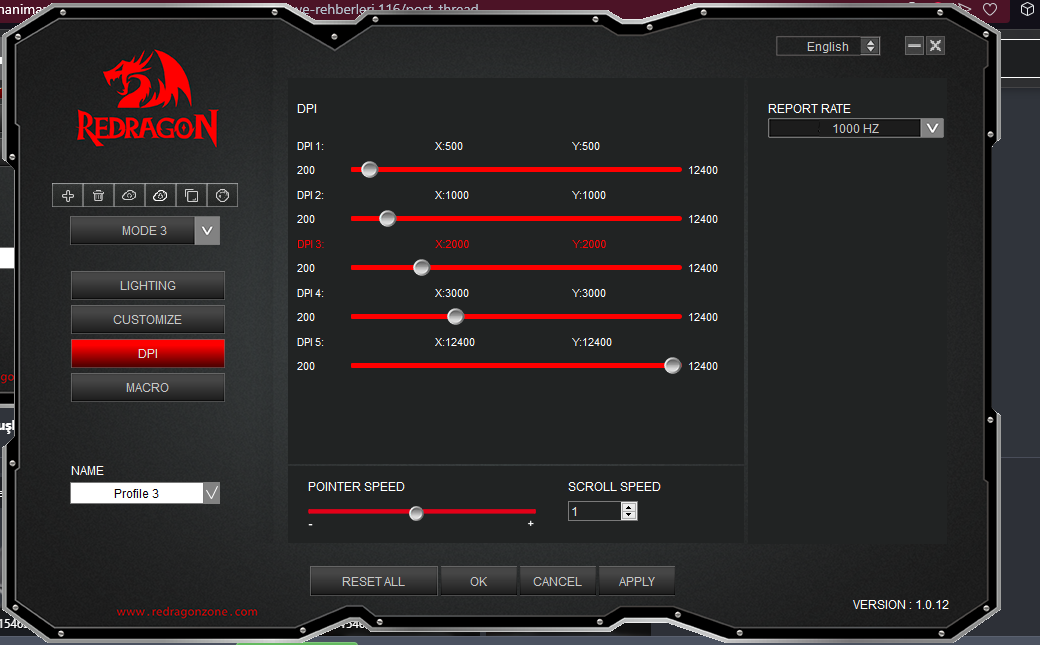This screenshot has width=1040, height=645.
Task: Minimize the Redragon window
Action: click(x=914, y=46)
